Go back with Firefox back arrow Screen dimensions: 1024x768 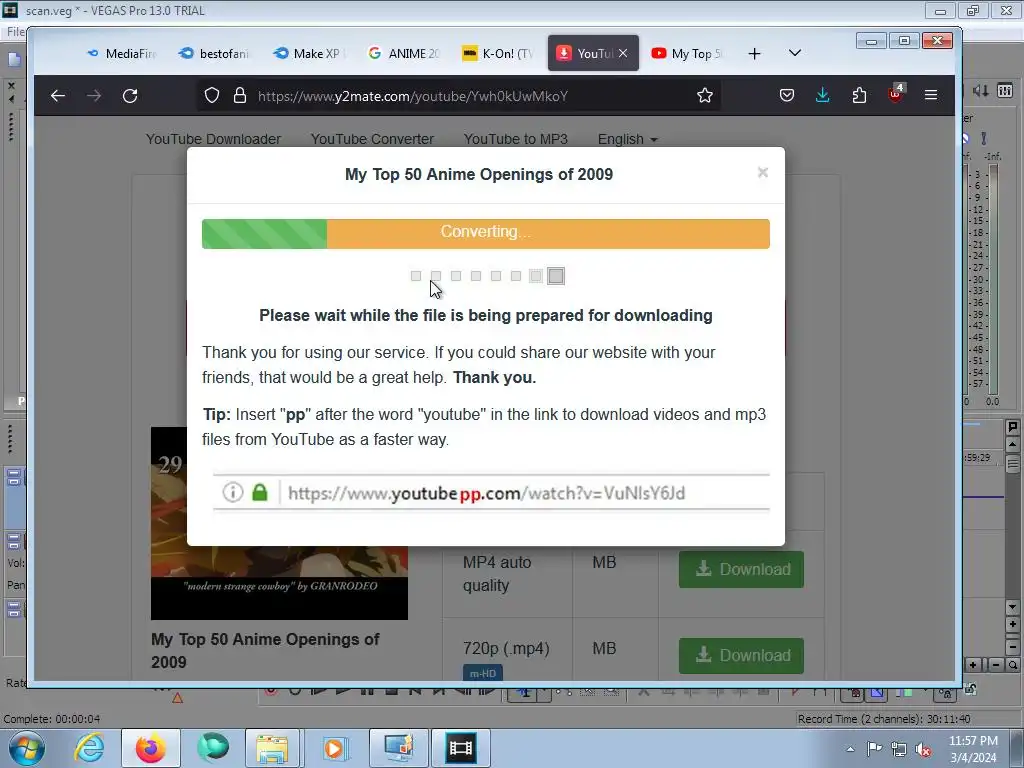(58, 96)
